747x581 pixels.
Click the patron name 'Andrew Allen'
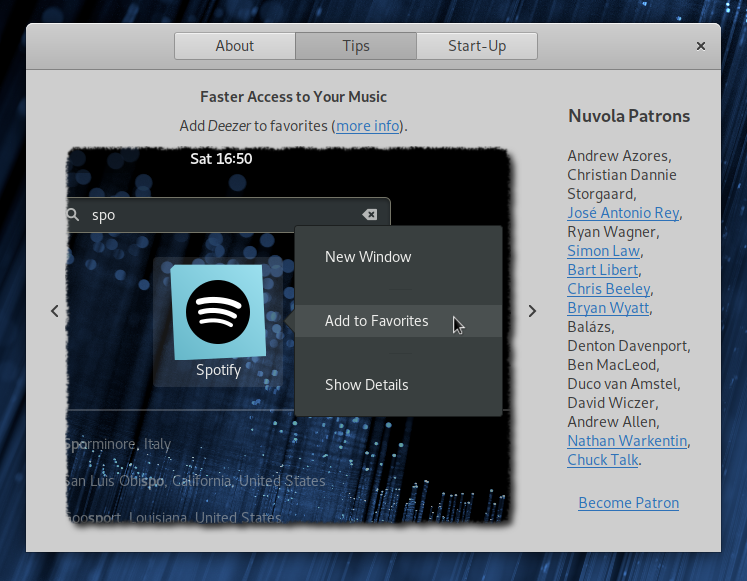pyautogui.click(x=612, y=422)
